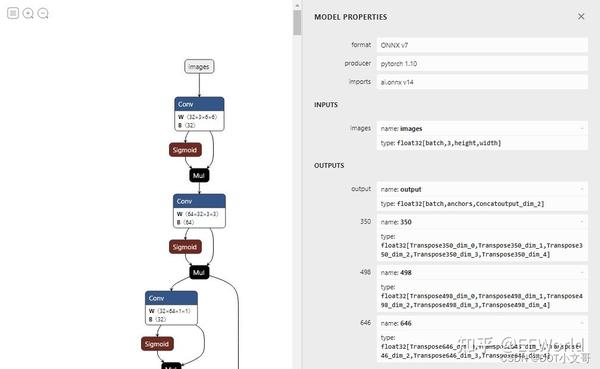
Task: Select the first Sigmoid node
Action: click(x=185, y=150)
